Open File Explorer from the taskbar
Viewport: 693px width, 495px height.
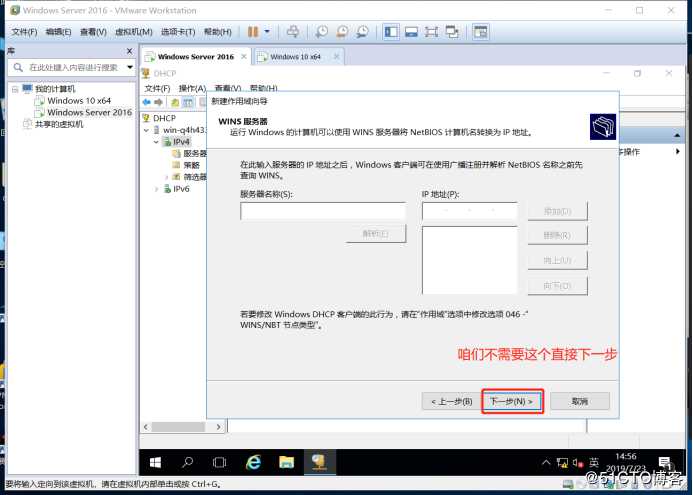click(286, 462)
